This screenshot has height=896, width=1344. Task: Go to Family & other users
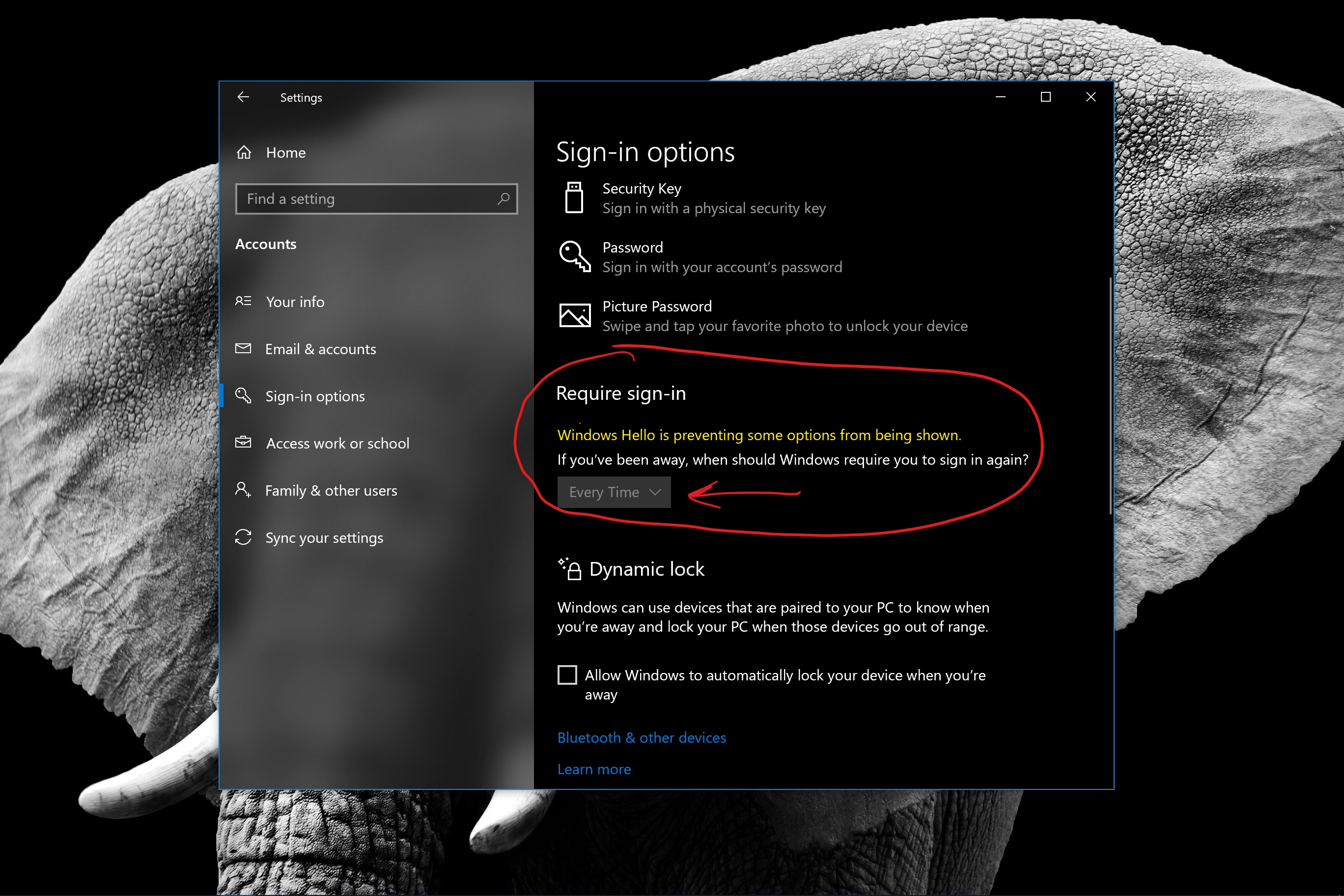pyautogui.click(x=331, y=490)
